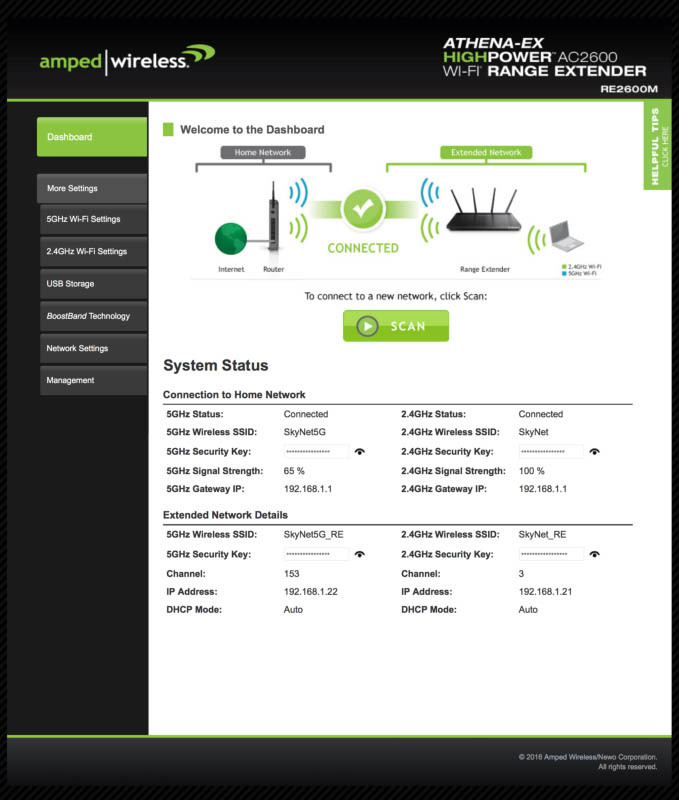Go to 5GHz Wi-Fi Settings

[x=93, y=219]
